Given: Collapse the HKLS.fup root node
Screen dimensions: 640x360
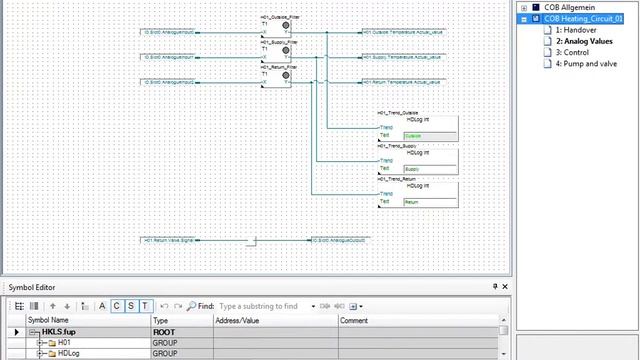Looking at the screenshot, I should [33, 332].
